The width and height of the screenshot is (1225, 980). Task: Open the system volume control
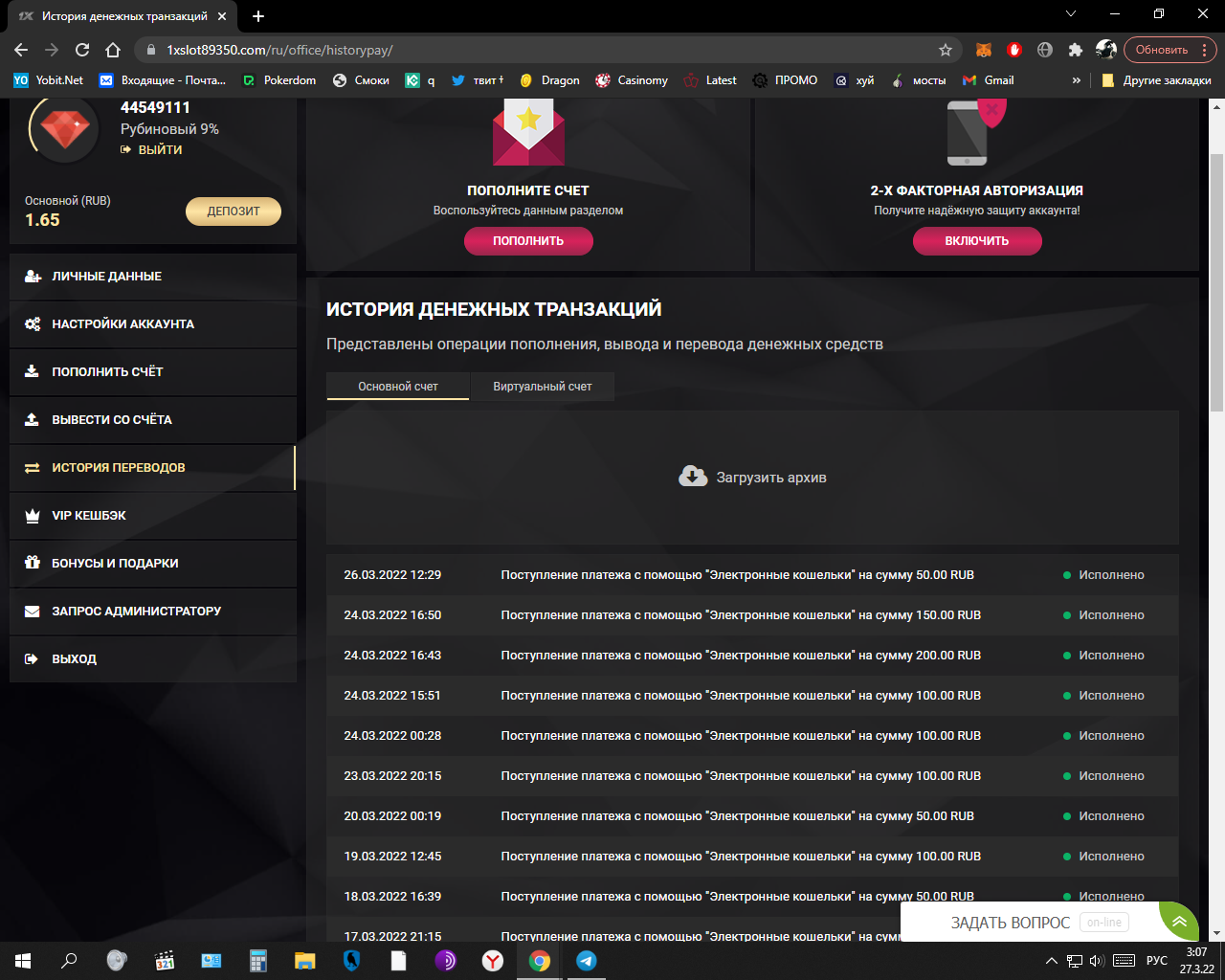tap(1097, 961)
